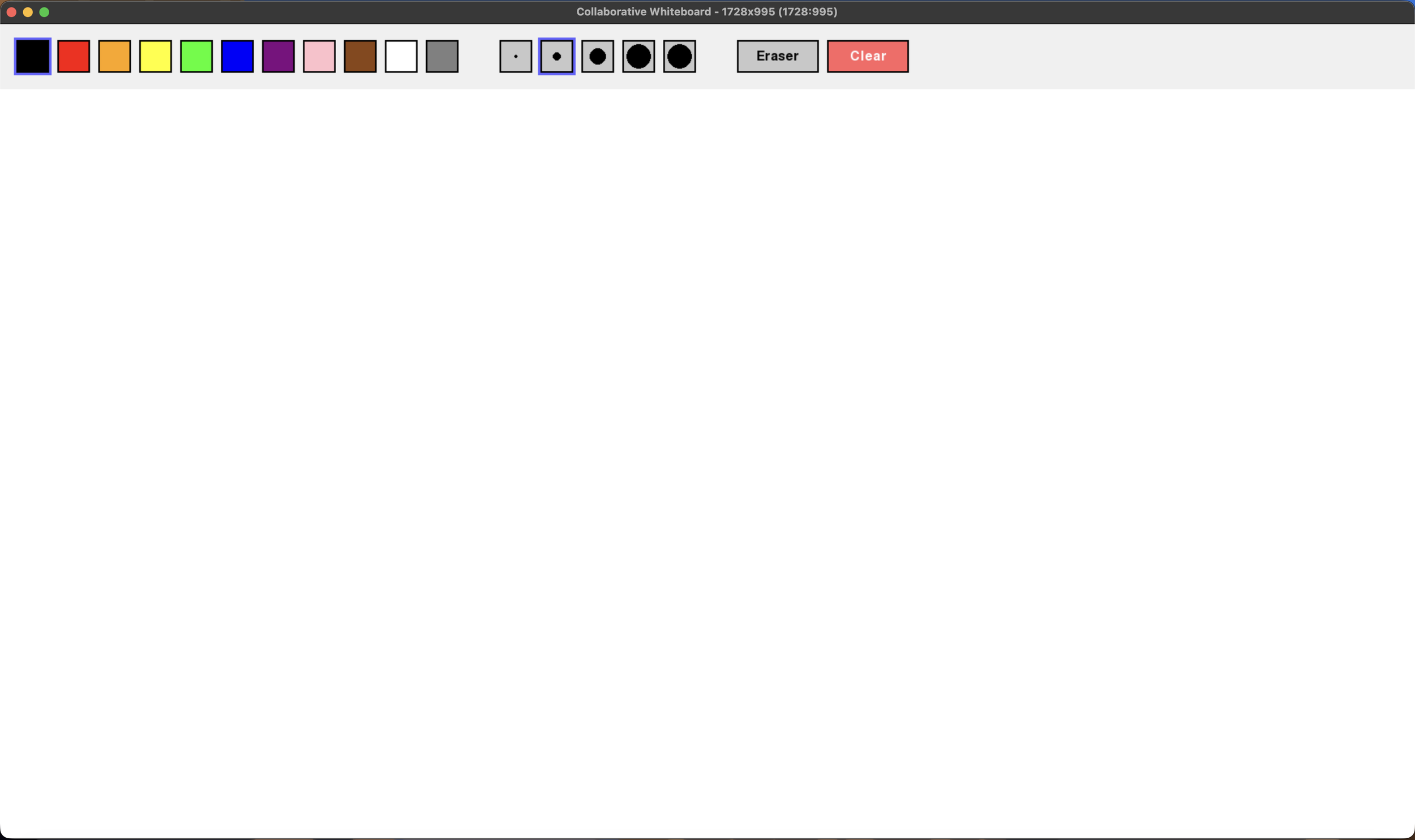Select the yellow color swatch
The height and width of the screenshot is (840, 1415).
155,56
